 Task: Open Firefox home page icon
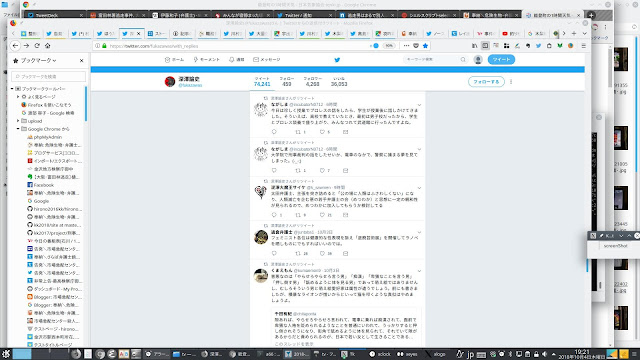click(x=48, y=46)
